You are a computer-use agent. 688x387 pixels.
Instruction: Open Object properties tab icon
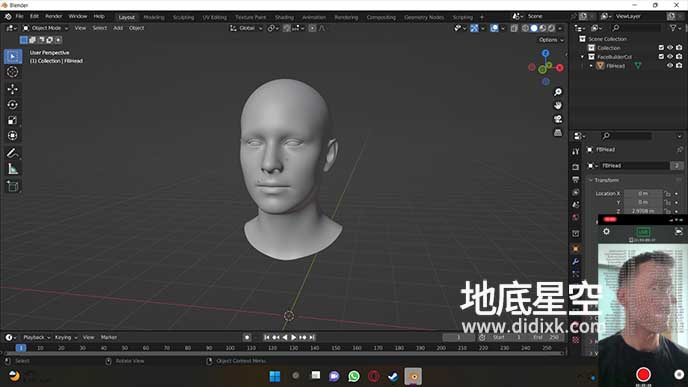(576, 248)
